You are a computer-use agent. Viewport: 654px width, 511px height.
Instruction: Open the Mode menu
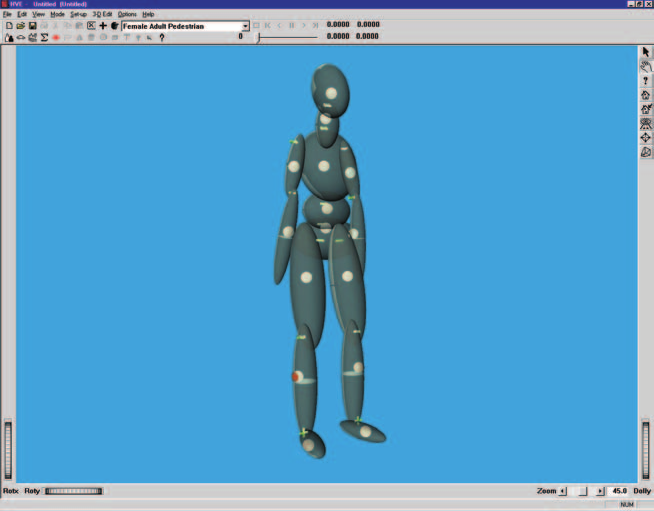click(57, 14)
